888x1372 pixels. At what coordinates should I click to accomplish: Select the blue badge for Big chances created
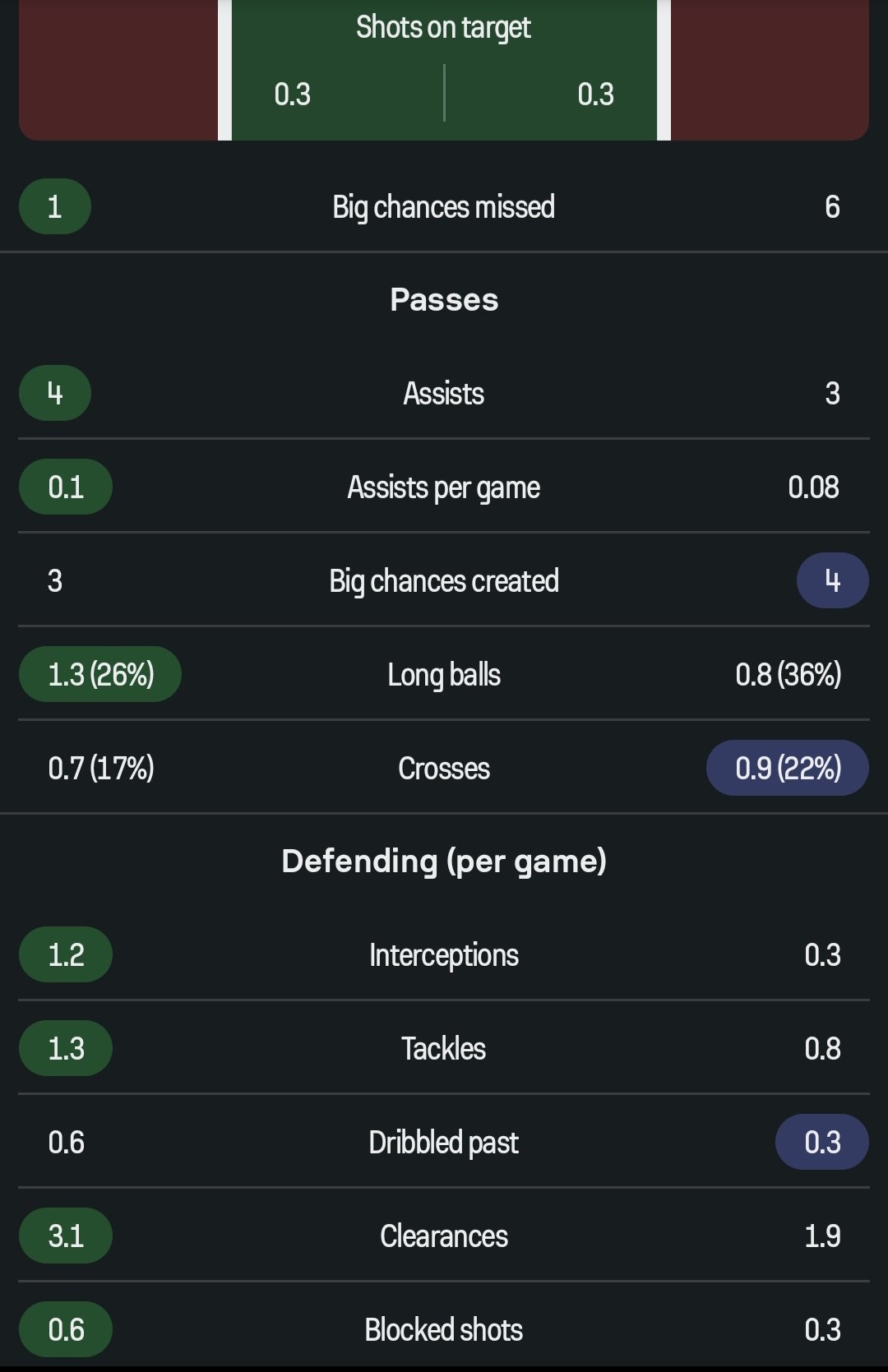coord(832,580)
